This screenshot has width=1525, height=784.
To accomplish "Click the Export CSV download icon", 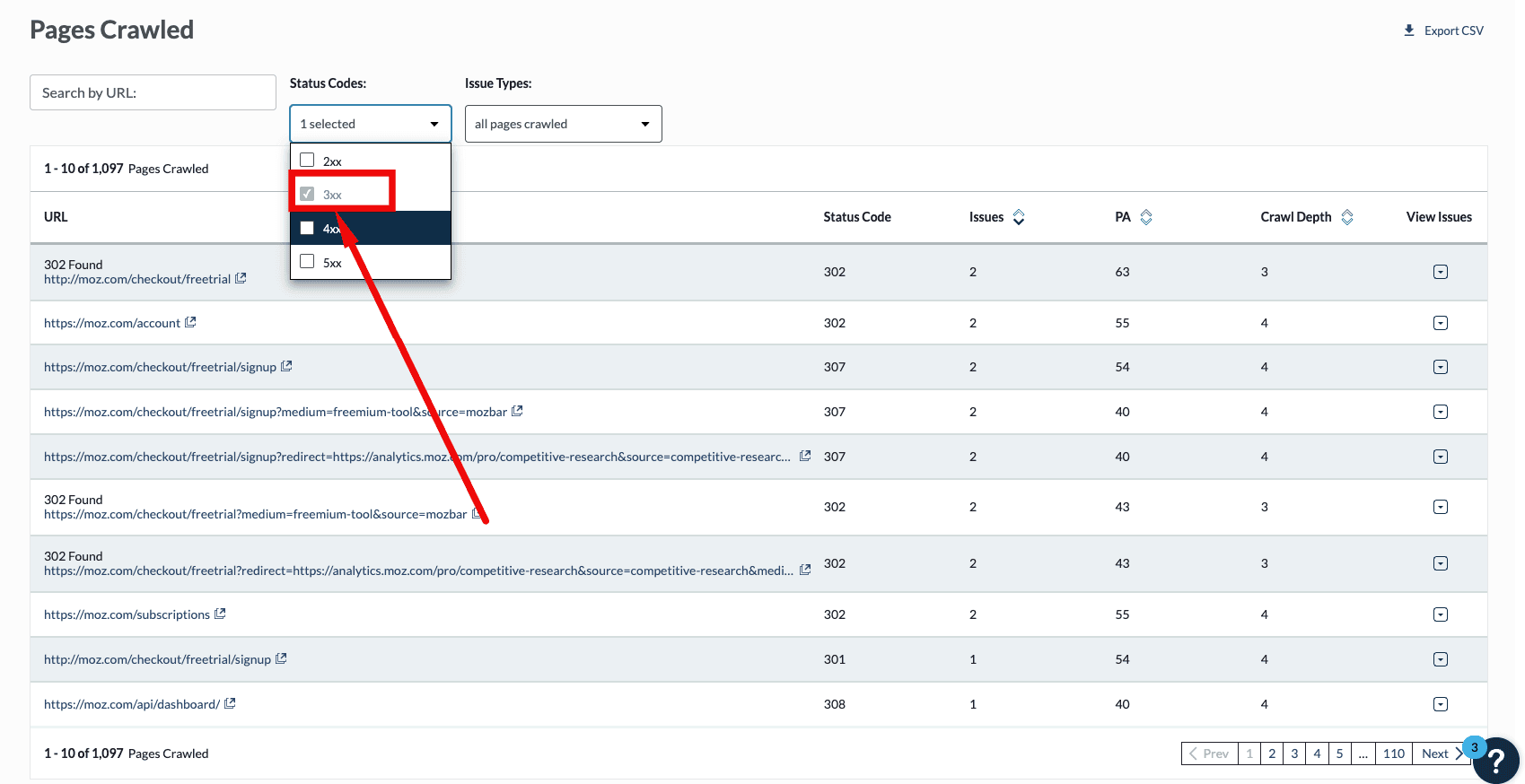I will tap(1409, 30).
